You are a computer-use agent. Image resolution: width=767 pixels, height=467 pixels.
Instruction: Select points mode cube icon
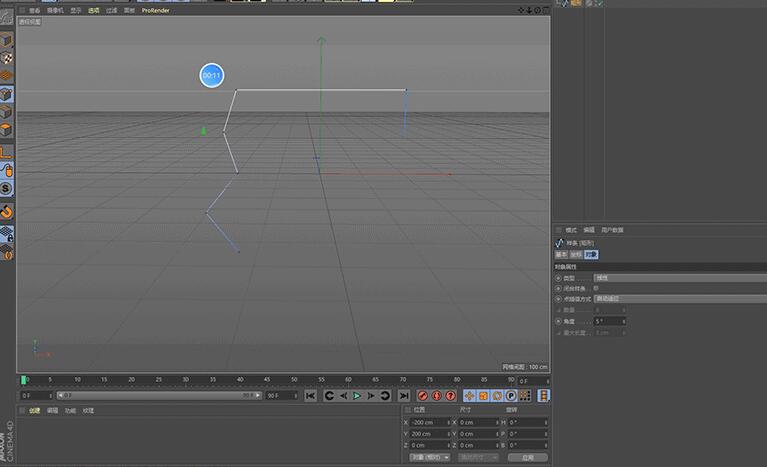pos(6,94)
